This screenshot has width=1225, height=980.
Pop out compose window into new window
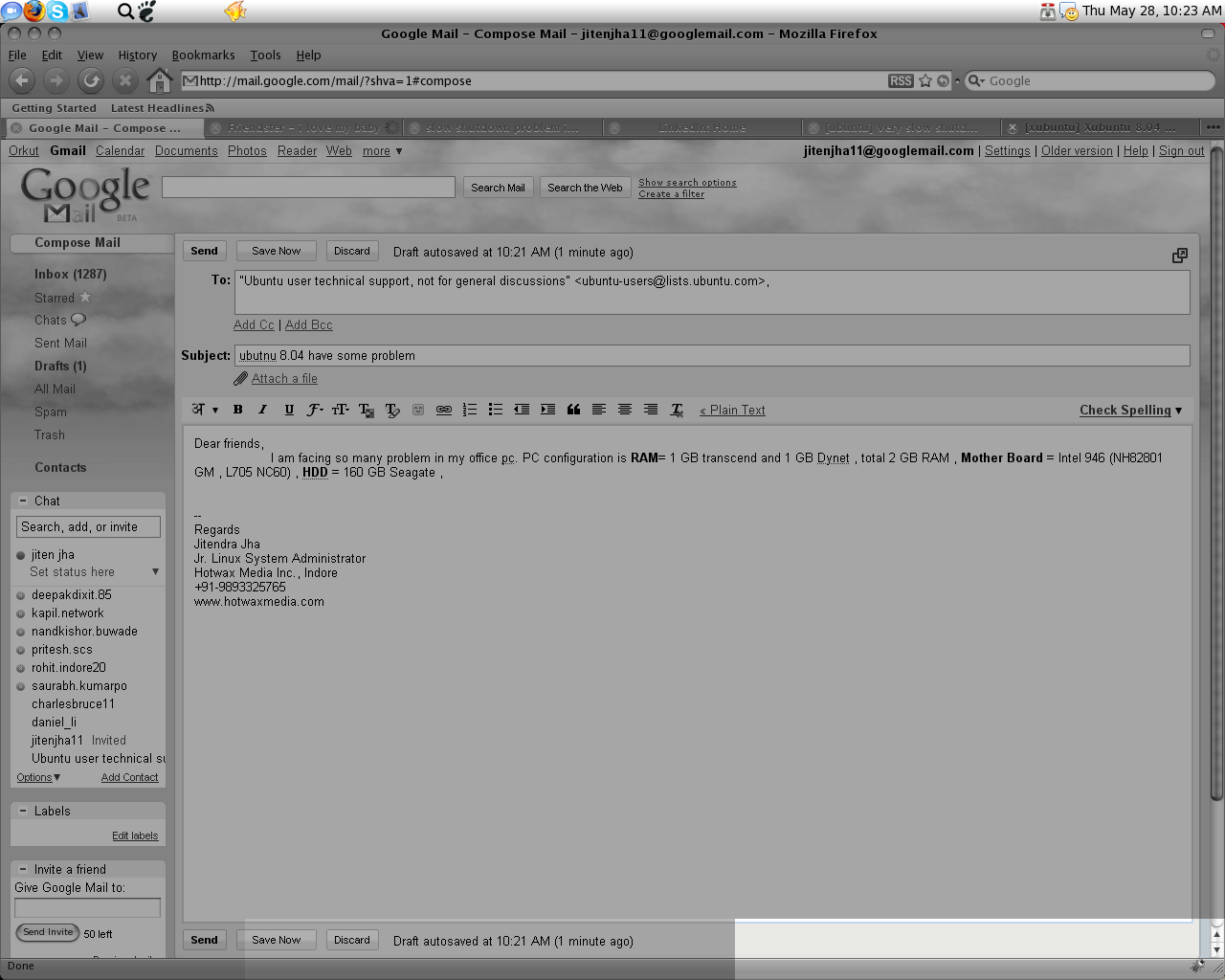click(1180, 256)
